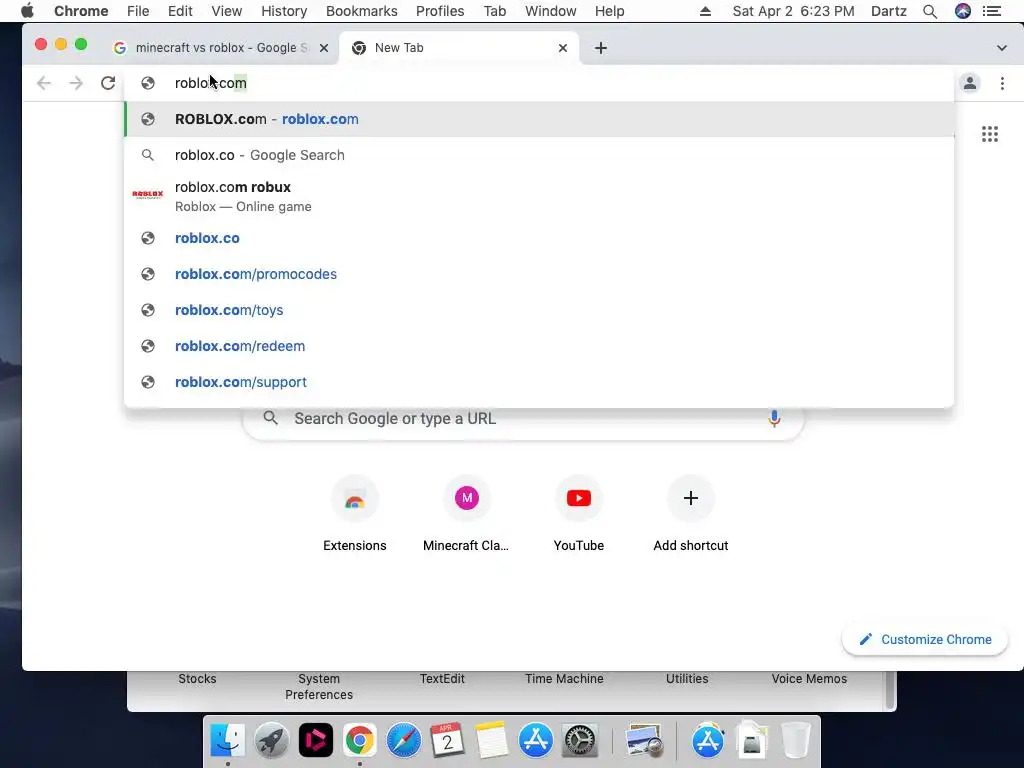
Task: Open Spotlight search in menu bar
Action: click(x=930, y=11)
